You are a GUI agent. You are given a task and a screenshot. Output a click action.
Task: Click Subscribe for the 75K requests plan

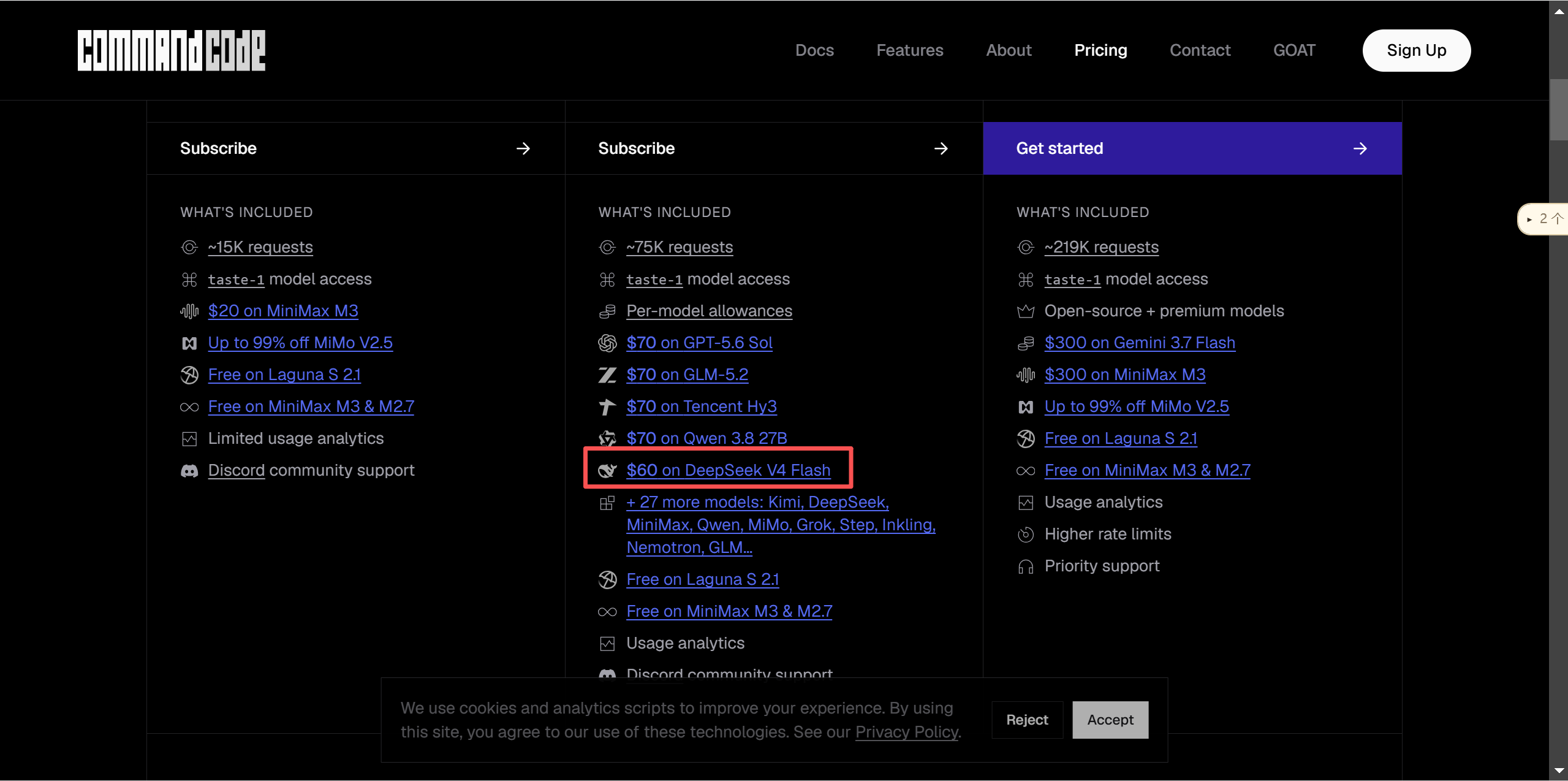(x=773, y=148)
